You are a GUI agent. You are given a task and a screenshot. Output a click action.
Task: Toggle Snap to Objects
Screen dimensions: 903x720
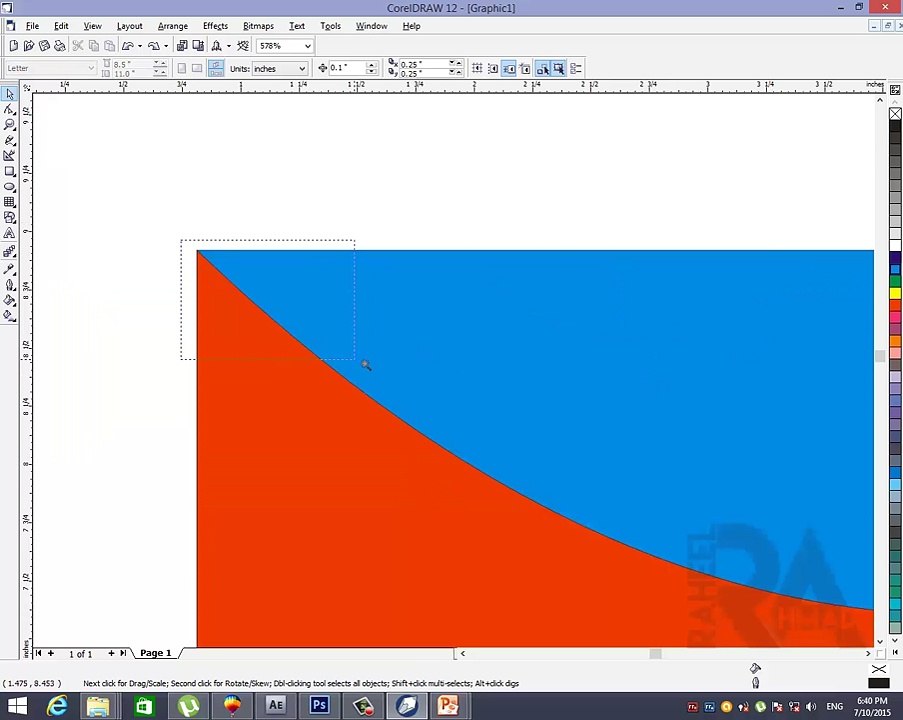[509, 69]
